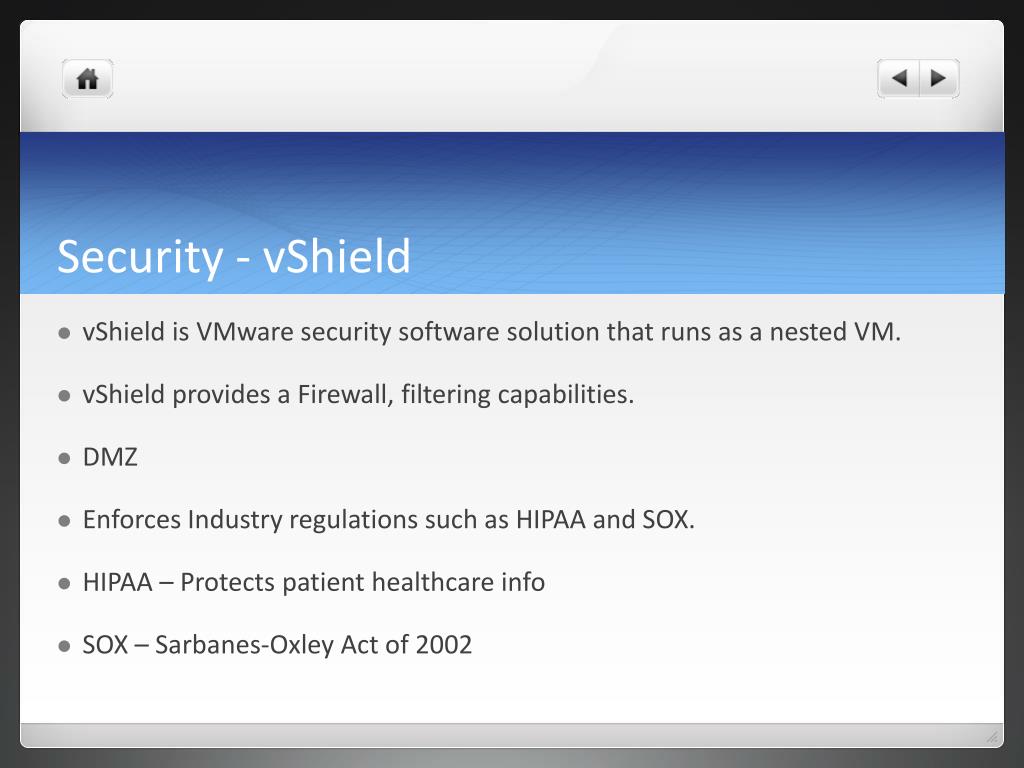This screenshot has width=1024, height=768.
Task: Click the bullet dot beside DMZ
Action: click(64, 458)
